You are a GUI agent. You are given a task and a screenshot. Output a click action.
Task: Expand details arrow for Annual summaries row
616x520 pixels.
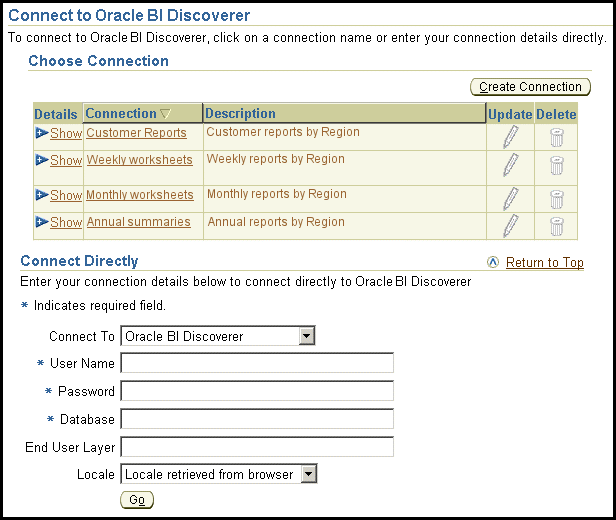click(x=42, y=222)
